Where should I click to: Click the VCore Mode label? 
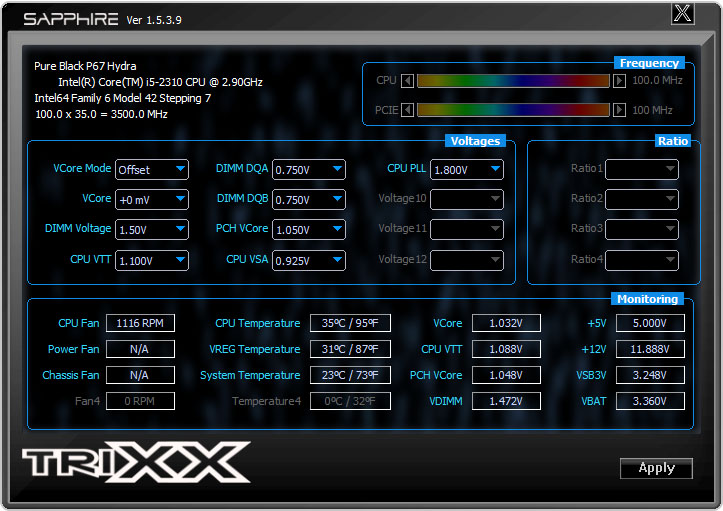click(82, 168)
